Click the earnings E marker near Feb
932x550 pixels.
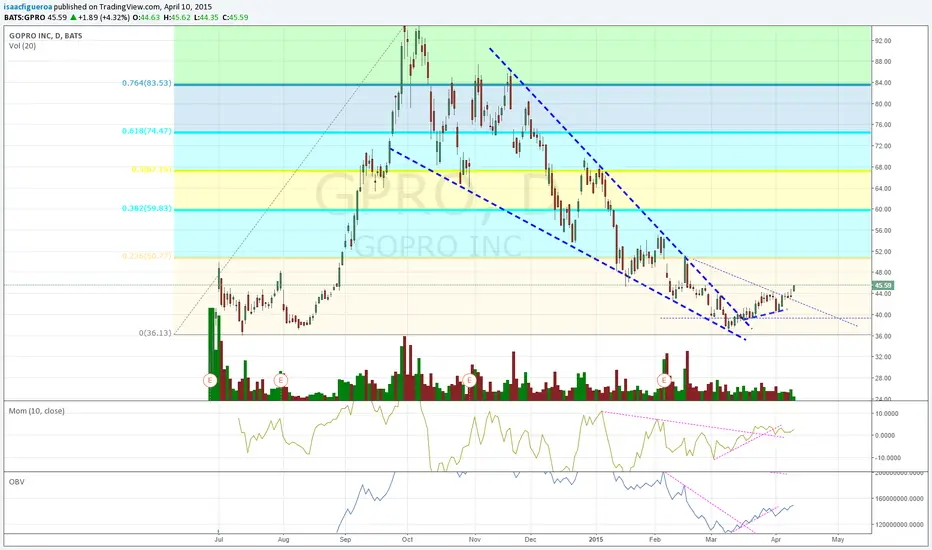[663, 379]
